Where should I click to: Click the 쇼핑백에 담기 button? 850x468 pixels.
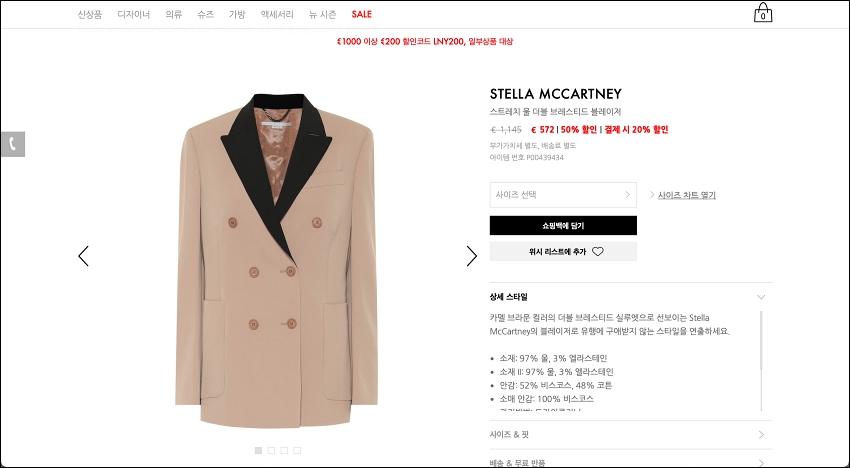(563, 226)
